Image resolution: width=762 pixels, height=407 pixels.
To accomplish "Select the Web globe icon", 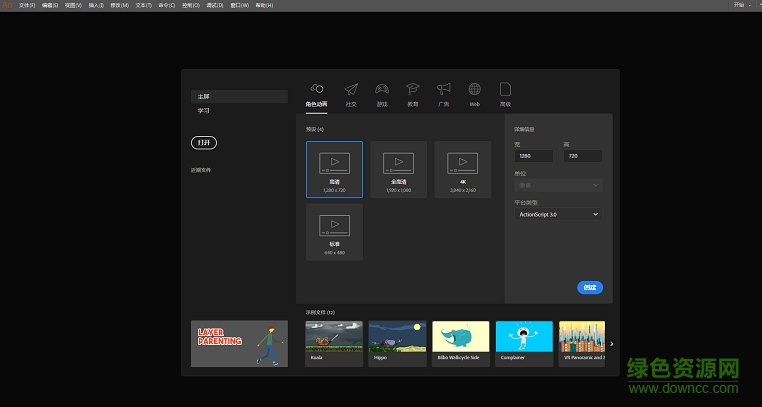I will tap(474, 90).
